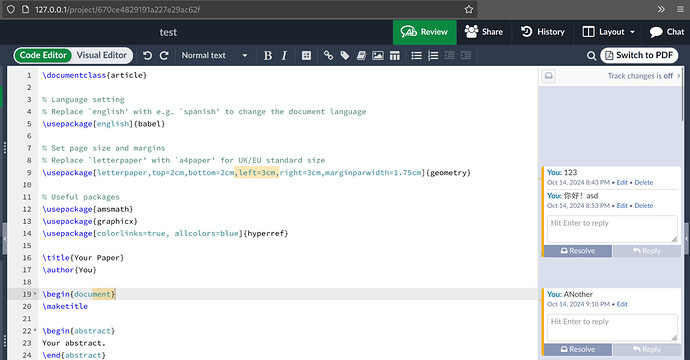Resolve the 'ANother' comment thread

pyautogui.click(x=578, y=349)
